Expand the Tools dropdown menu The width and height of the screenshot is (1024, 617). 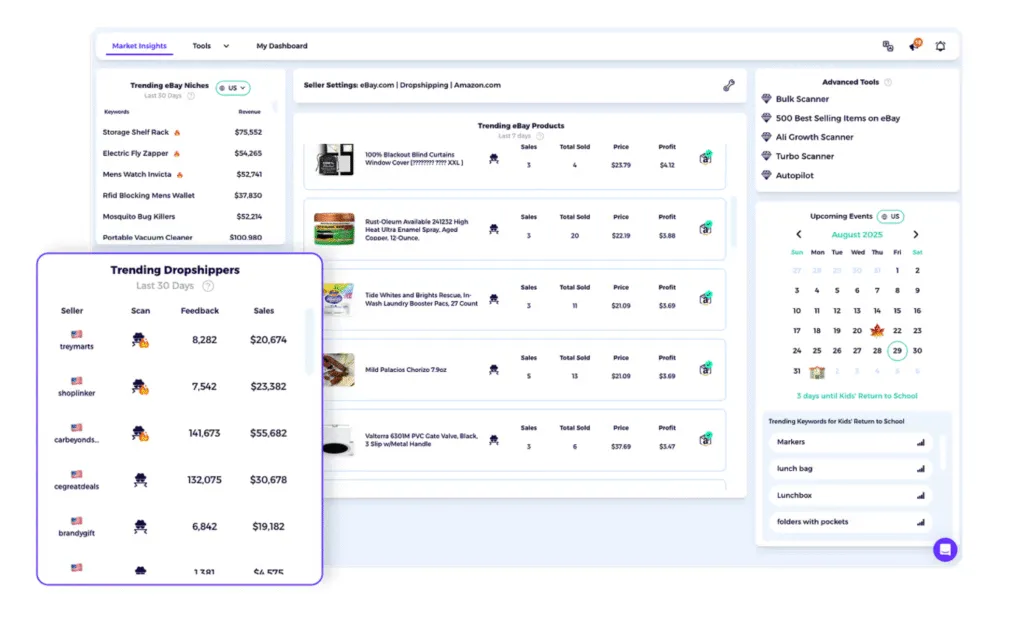coord(211,46)
